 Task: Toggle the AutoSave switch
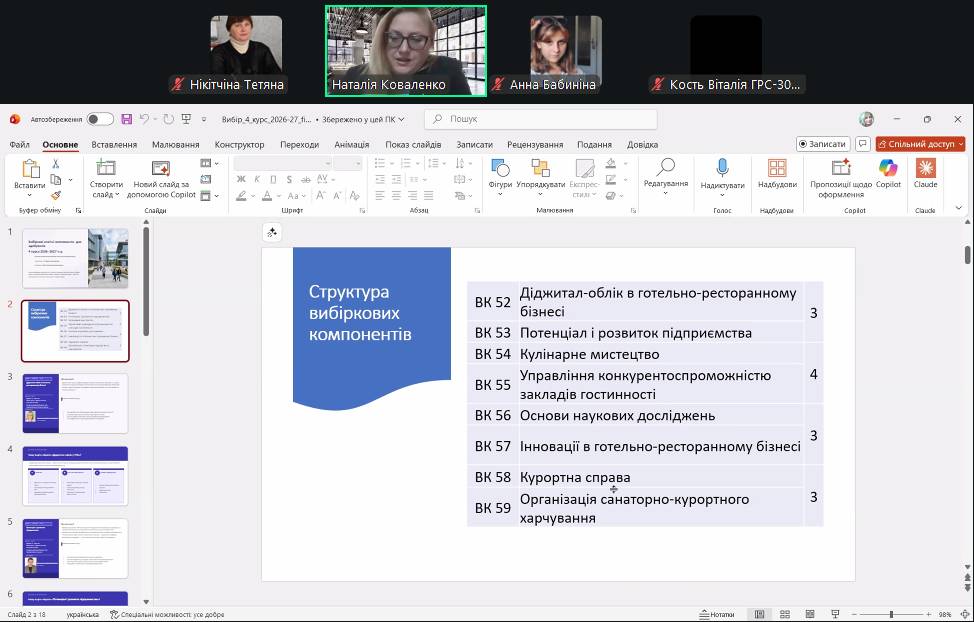tap(100, 119)
